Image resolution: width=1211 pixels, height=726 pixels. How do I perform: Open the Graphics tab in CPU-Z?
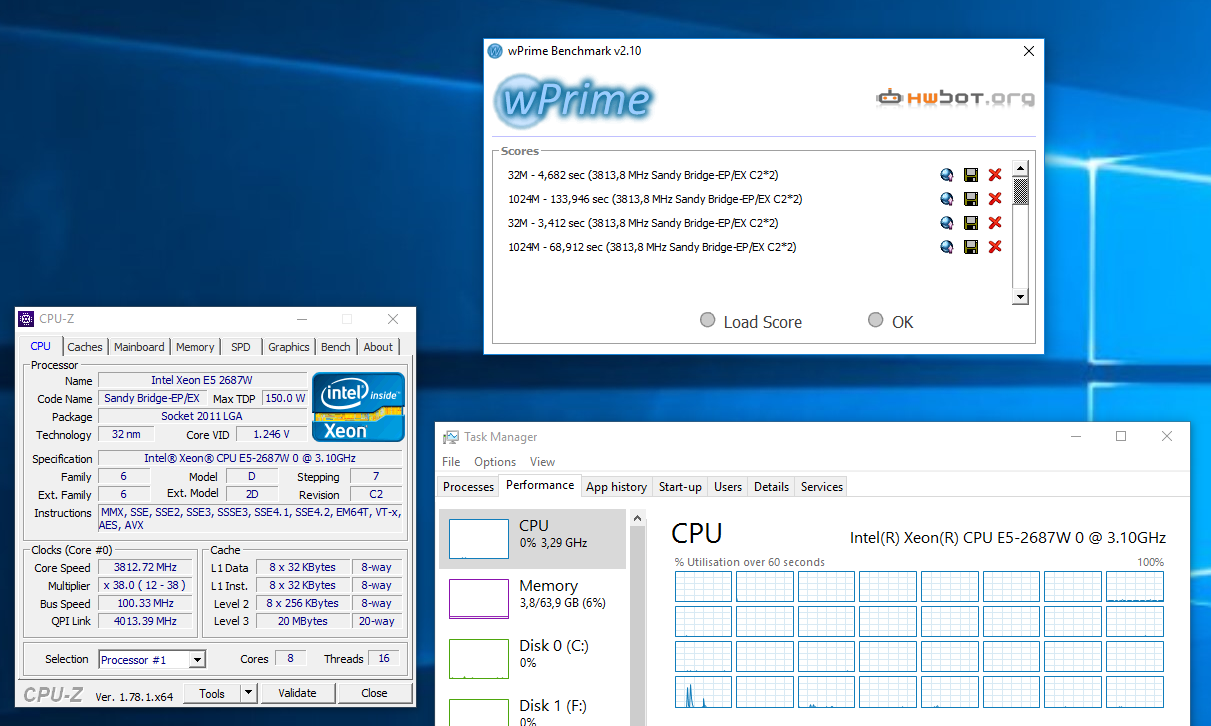[x=289, y=347]
